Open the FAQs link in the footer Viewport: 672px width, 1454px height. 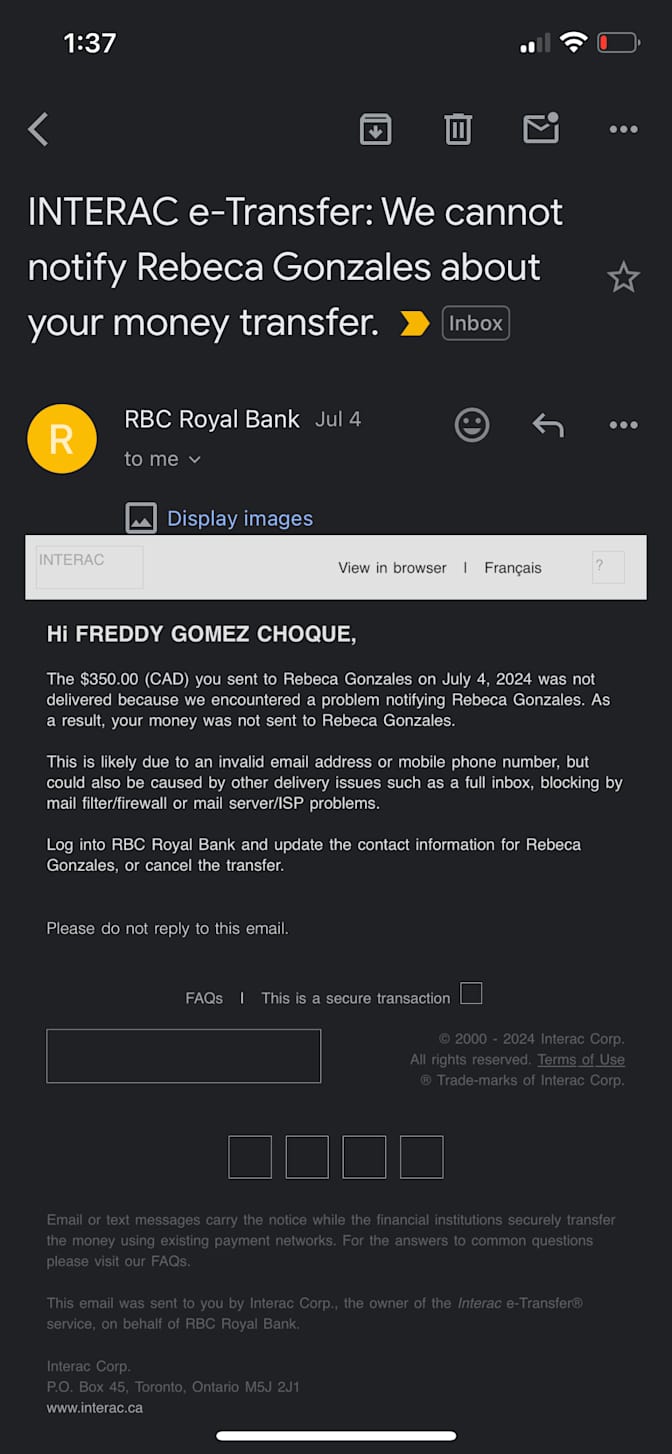point(204,998)
